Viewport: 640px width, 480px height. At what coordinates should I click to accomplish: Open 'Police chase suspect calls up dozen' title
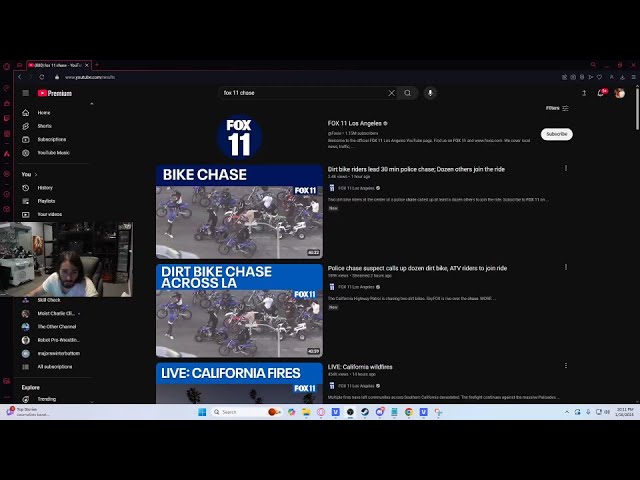(418, 268)
